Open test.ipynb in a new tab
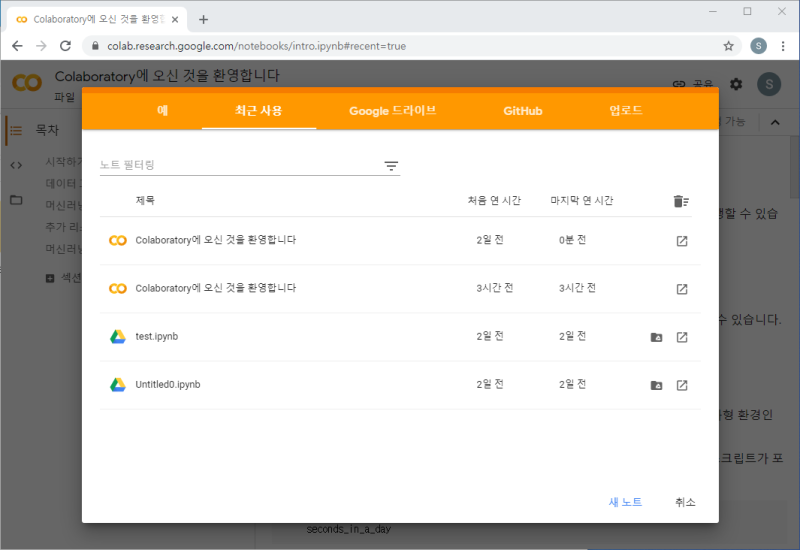 (x=682, y=337)
